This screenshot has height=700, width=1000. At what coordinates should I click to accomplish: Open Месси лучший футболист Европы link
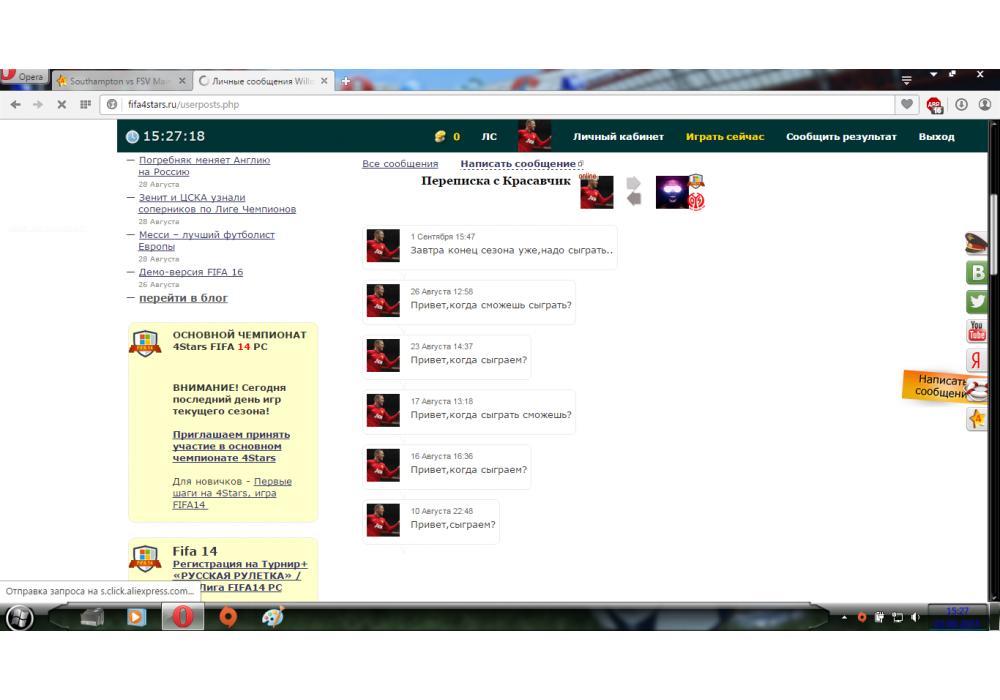click(207, 240)
